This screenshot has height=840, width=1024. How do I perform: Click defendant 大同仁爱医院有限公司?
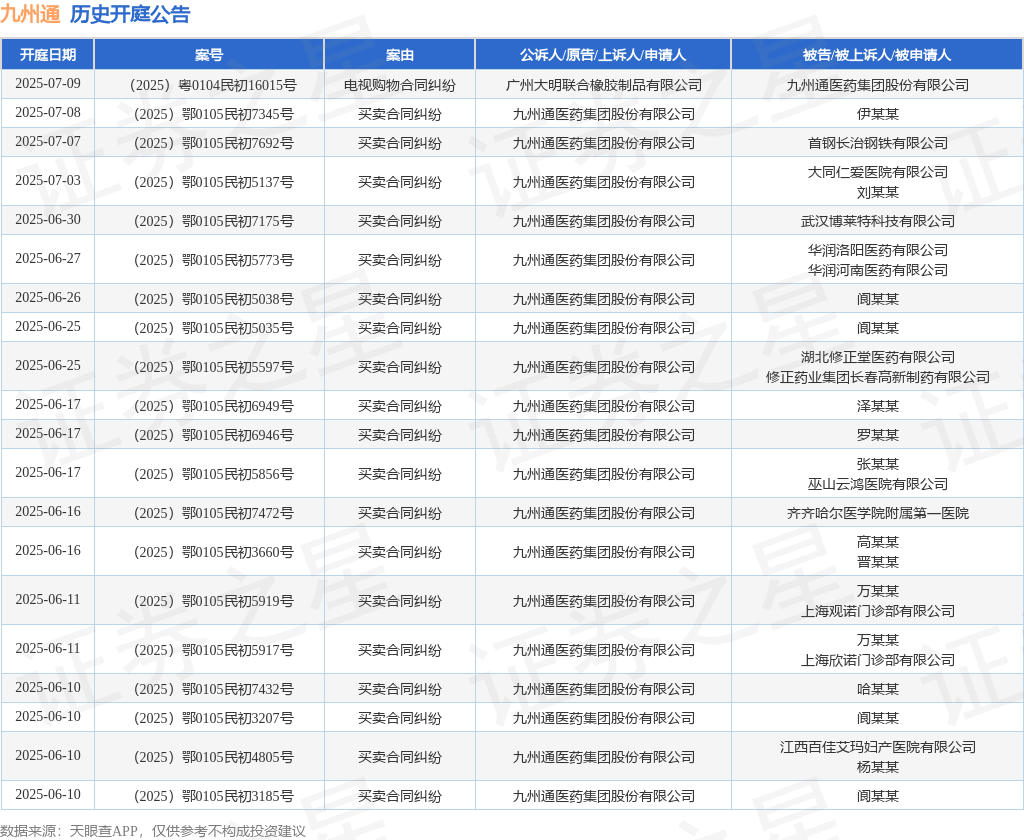pos(878,172)
